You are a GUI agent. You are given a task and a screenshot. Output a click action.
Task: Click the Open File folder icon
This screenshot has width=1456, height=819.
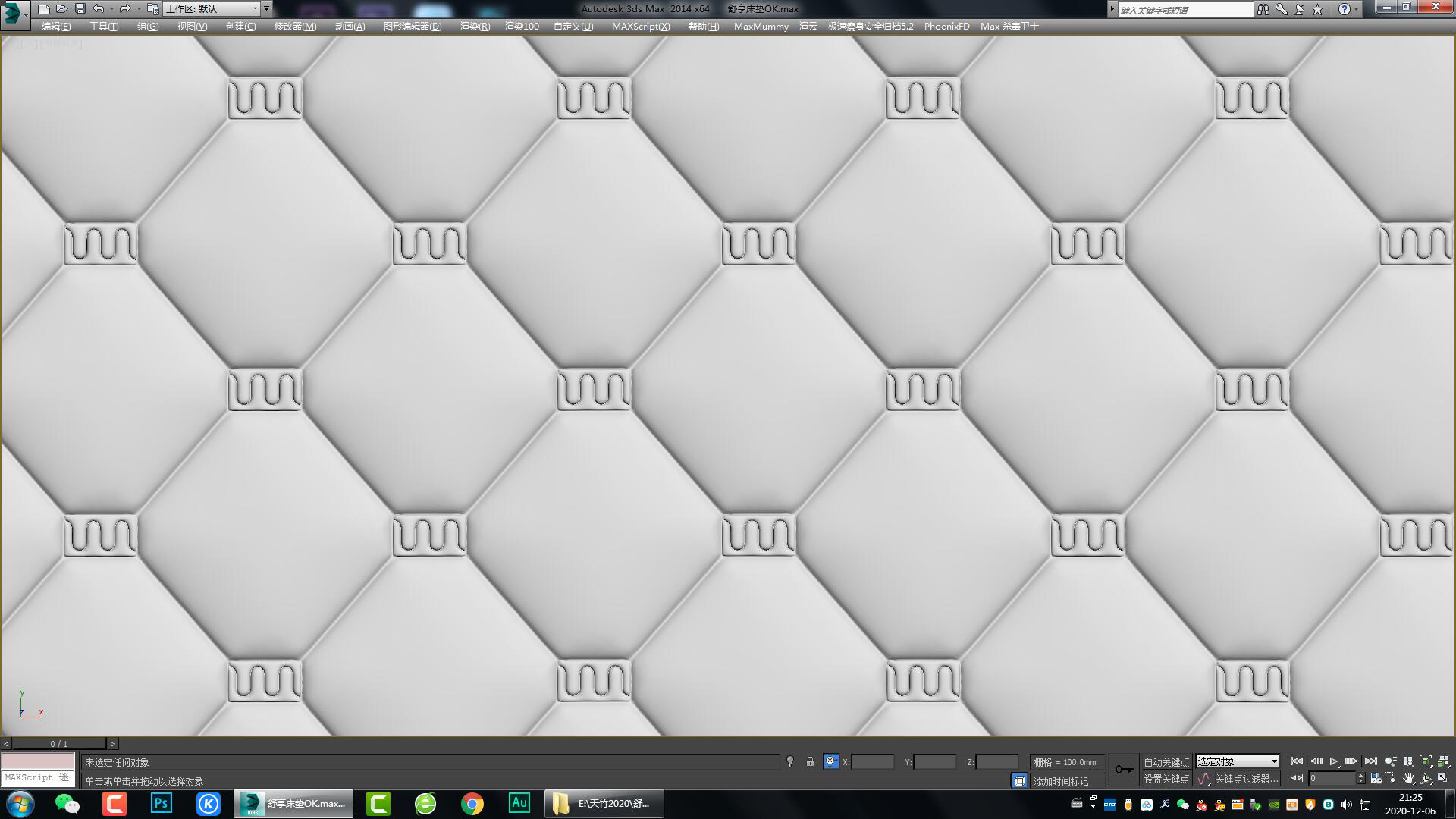pos(62,8)
